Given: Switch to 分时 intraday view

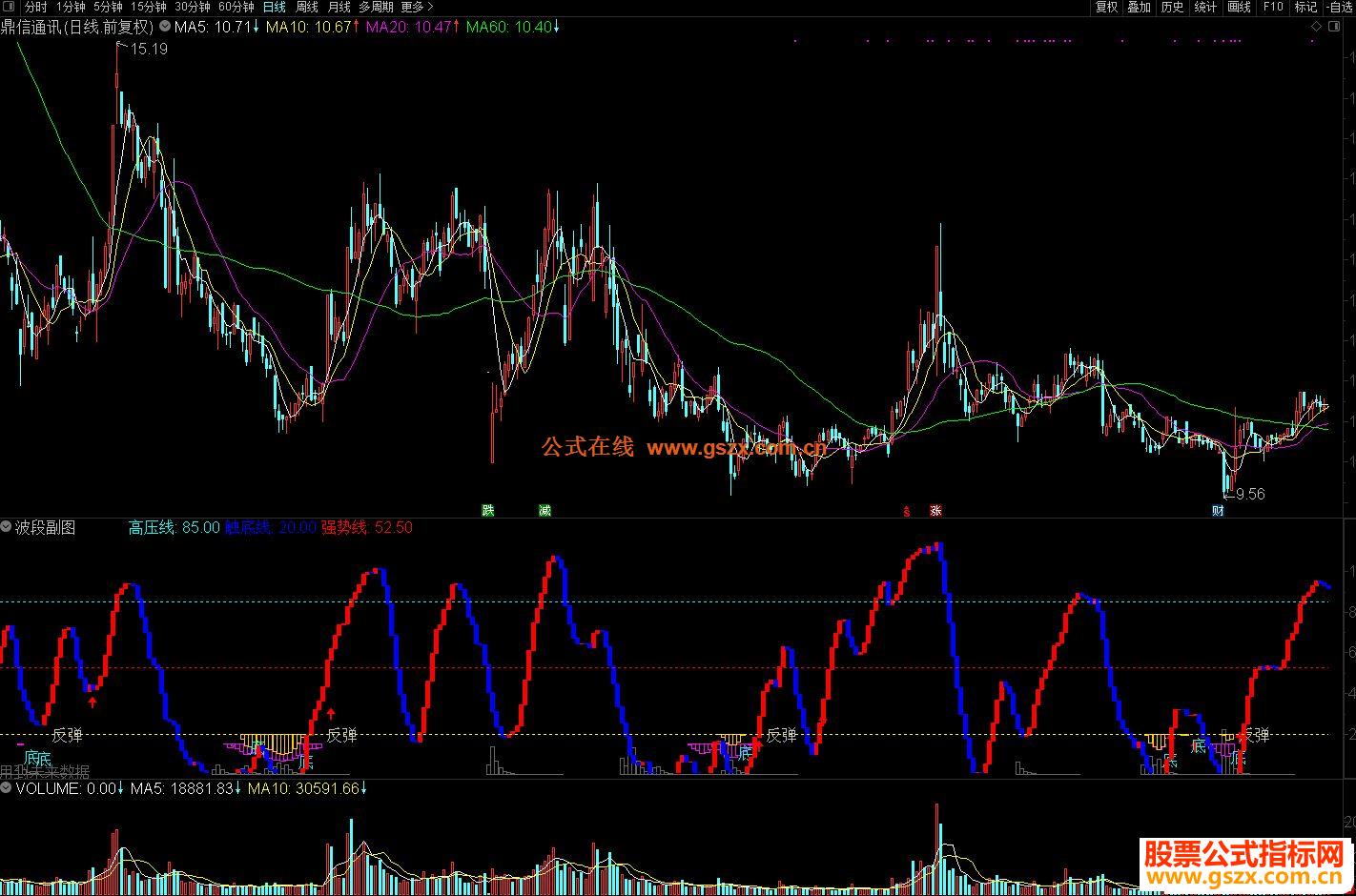Looking at the screenshot, I should pos(34,7).
